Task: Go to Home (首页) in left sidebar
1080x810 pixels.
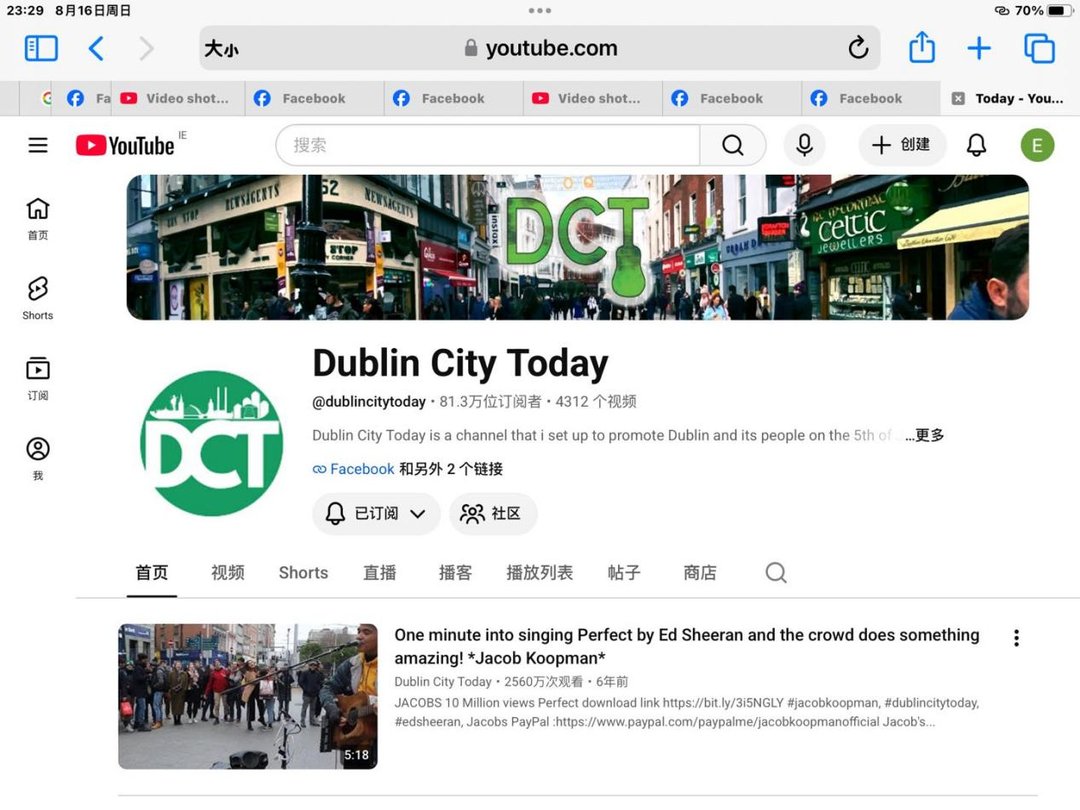Action: tap(38, 219)
